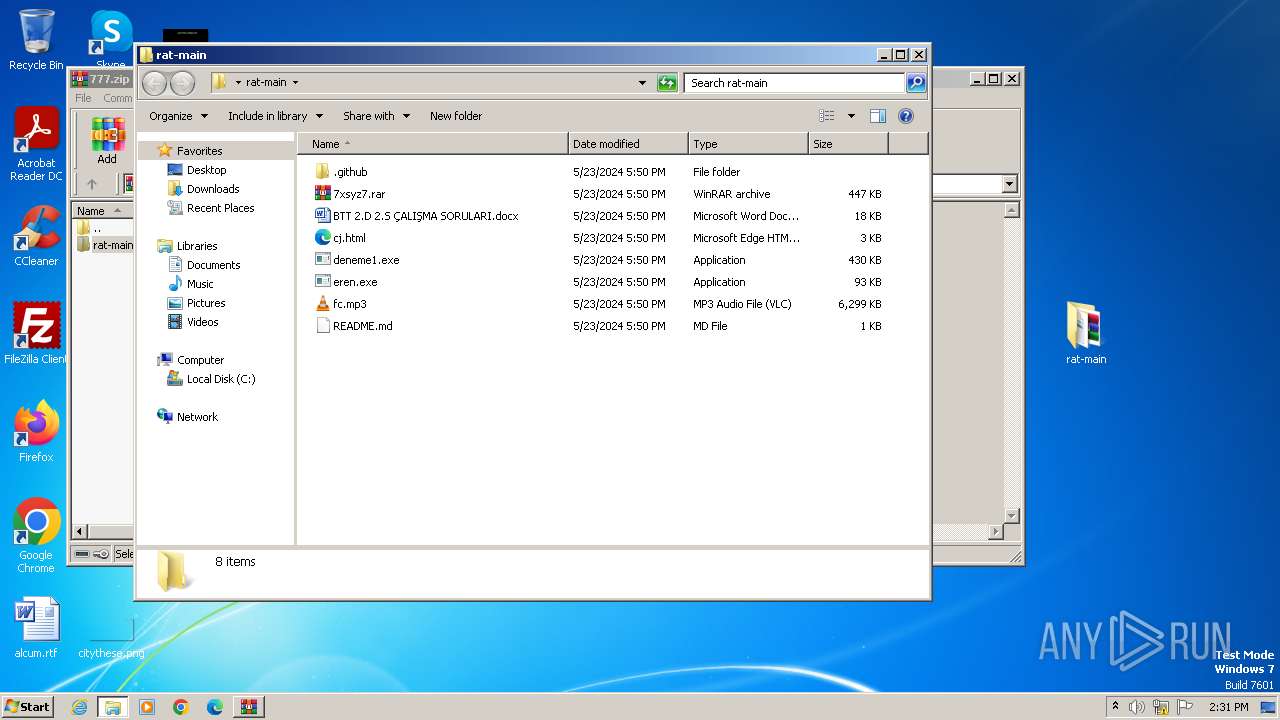Click the taskbar clock showing 2:31 PM
1280x720 pixels.
(1229, 707)
